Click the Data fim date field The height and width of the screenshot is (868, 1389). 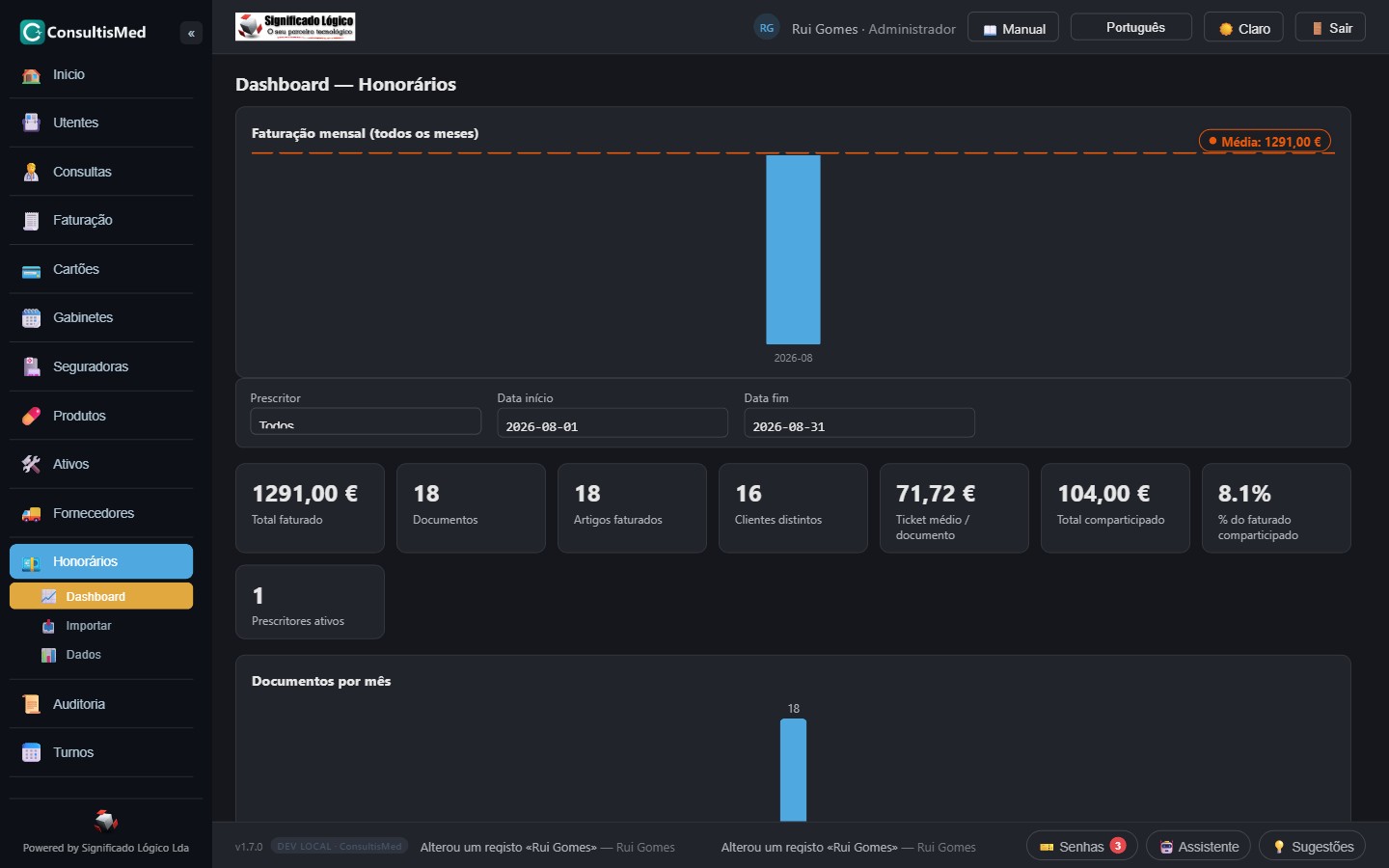[859, 423]
